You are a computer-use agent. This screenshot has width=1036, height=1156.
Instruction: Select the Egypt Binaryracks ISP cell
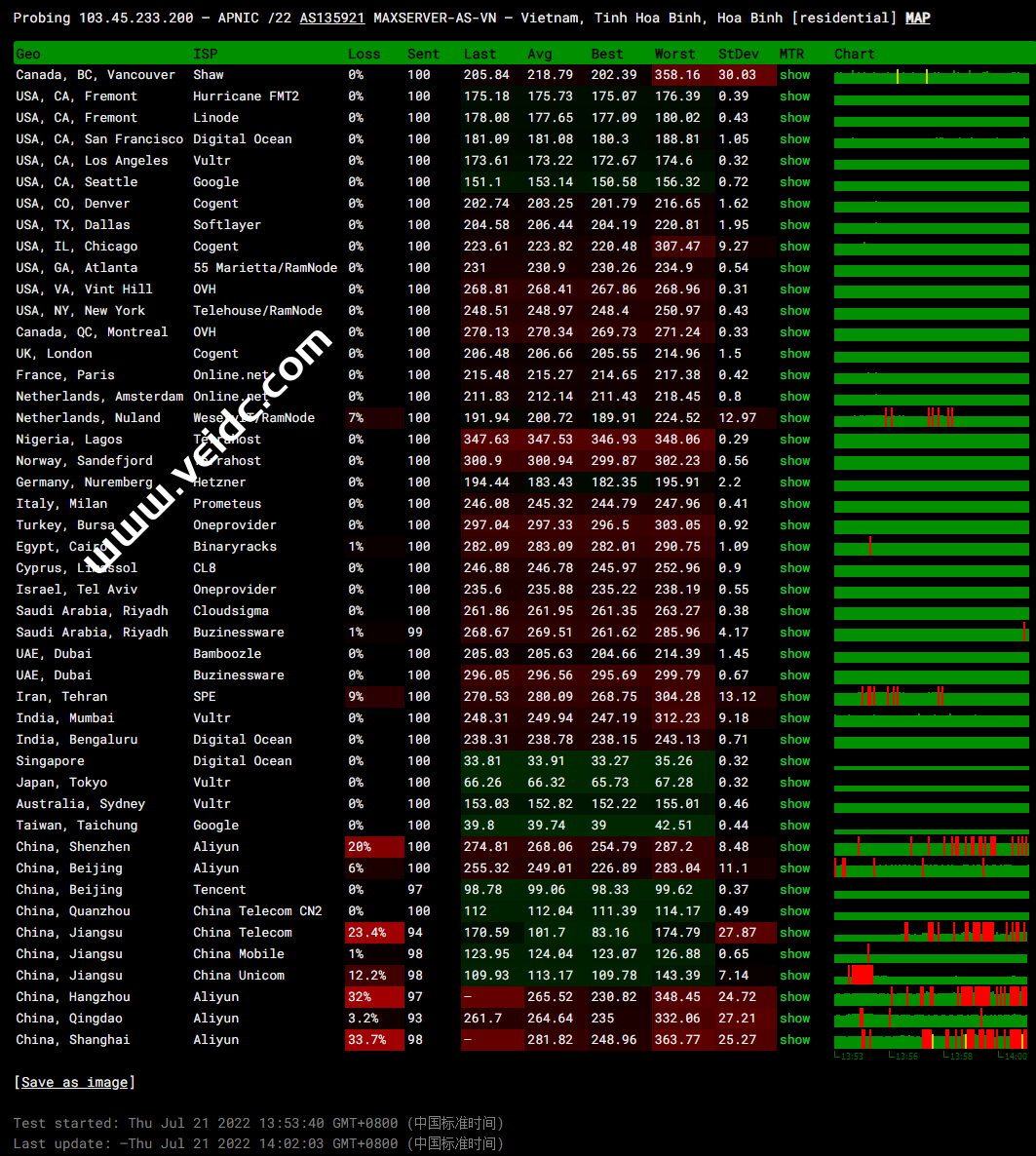235,546
